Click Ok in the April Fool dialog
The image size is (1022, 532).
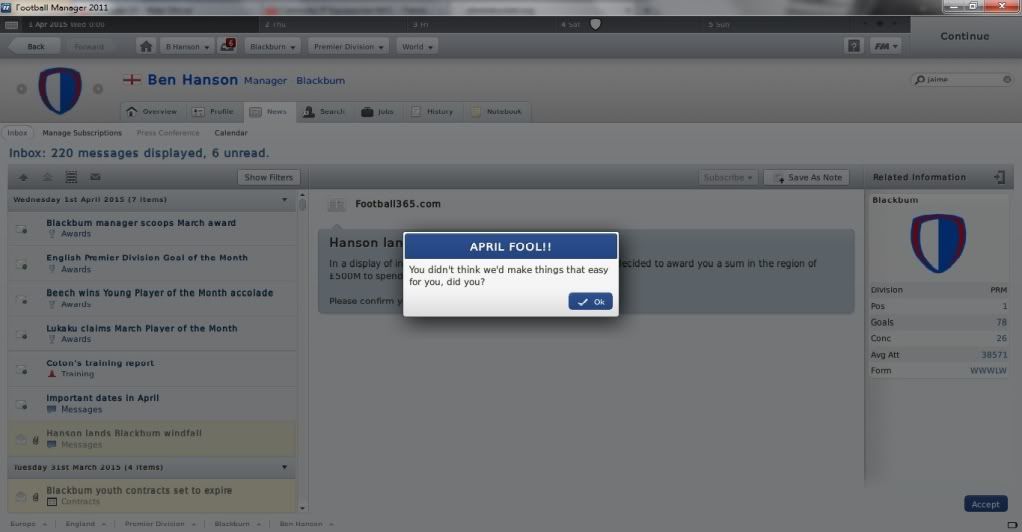pyautogui.click(x=590, y=302)
